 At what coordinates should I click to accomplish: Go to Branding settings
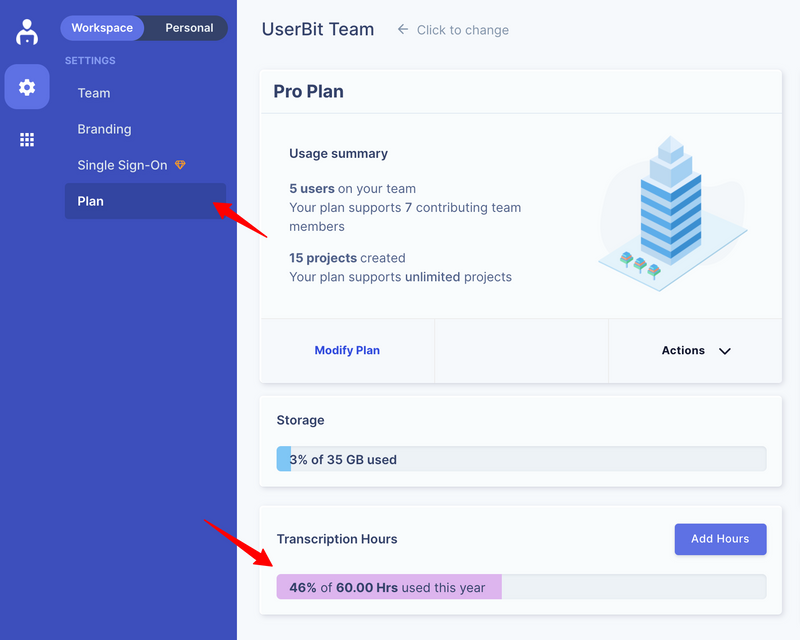tap(104, 129)
